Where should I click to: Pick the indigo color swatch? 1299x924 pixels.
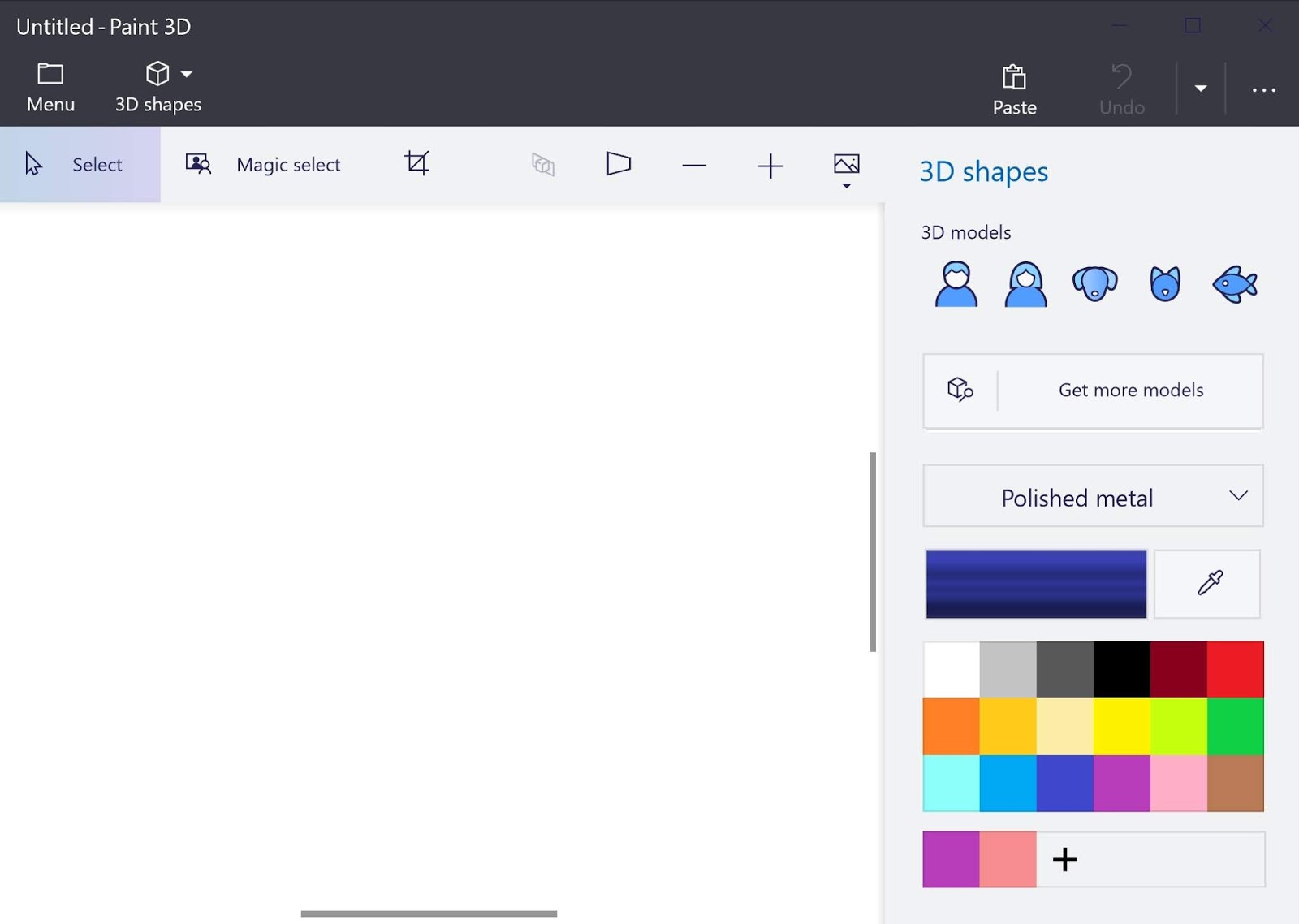1065,784
